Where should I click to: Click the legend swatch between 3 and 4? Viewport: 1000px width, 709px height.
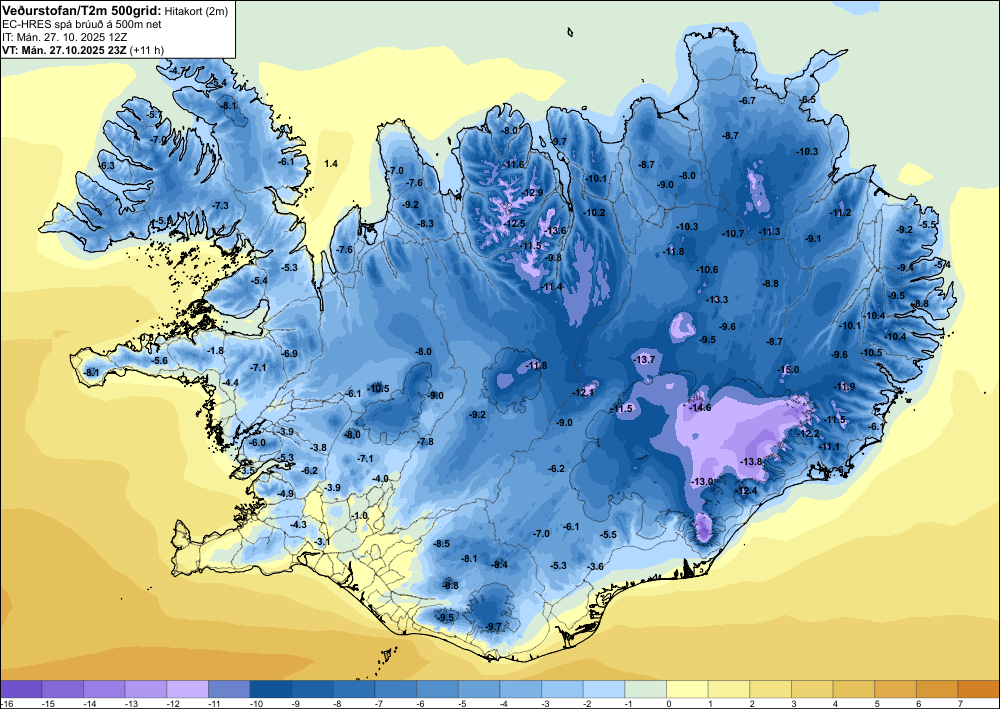tap(812, 689)
